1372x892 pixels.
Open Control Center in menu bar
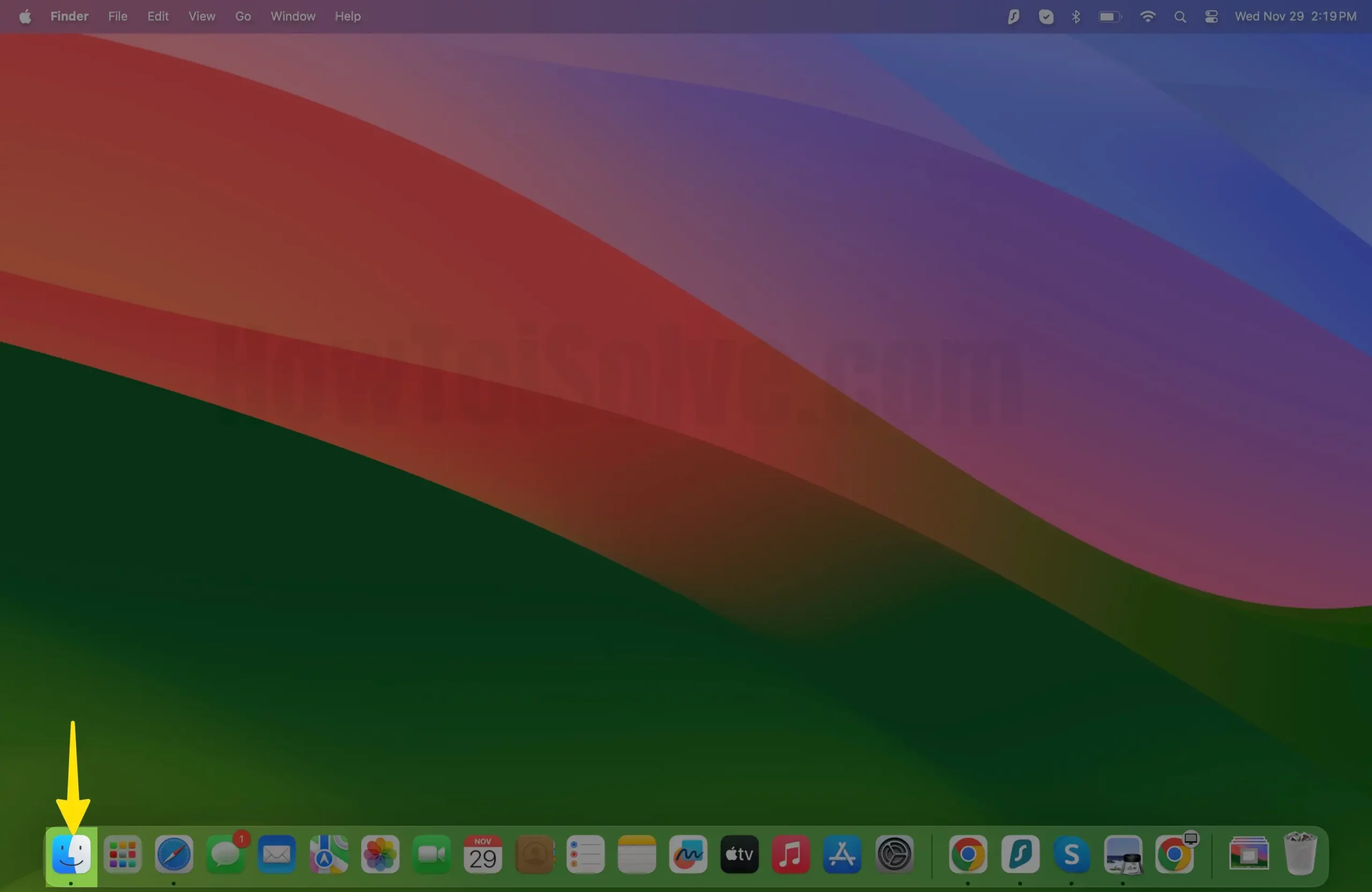pos(1211,16)
